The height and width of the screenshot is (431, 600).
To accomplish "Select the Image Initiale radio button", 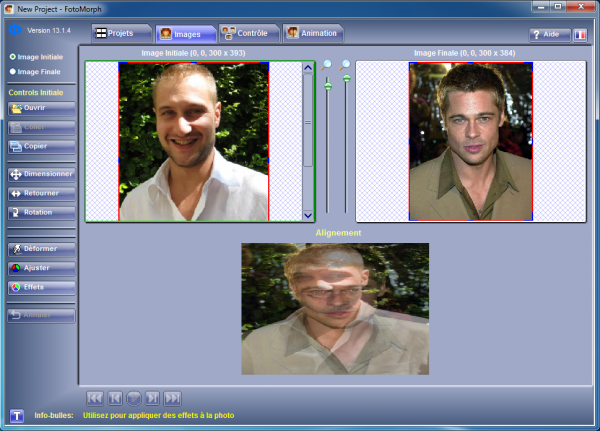I will 13,57.
